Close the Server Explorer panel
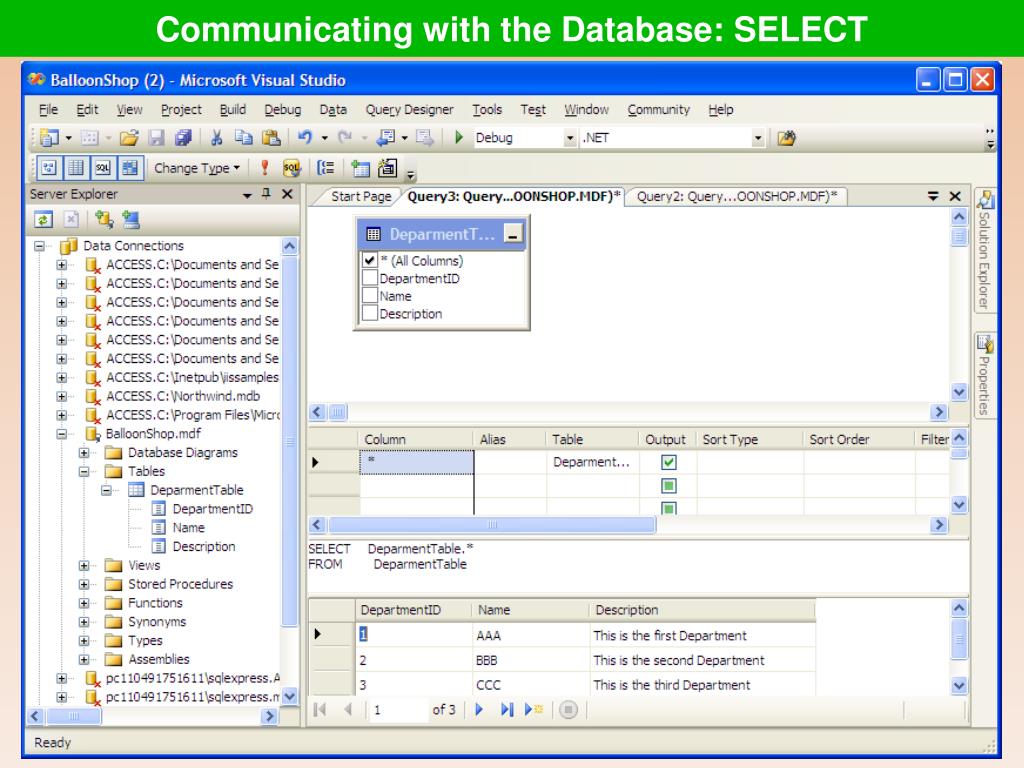The image size is (1024, 768). click(x=287, y=194)
